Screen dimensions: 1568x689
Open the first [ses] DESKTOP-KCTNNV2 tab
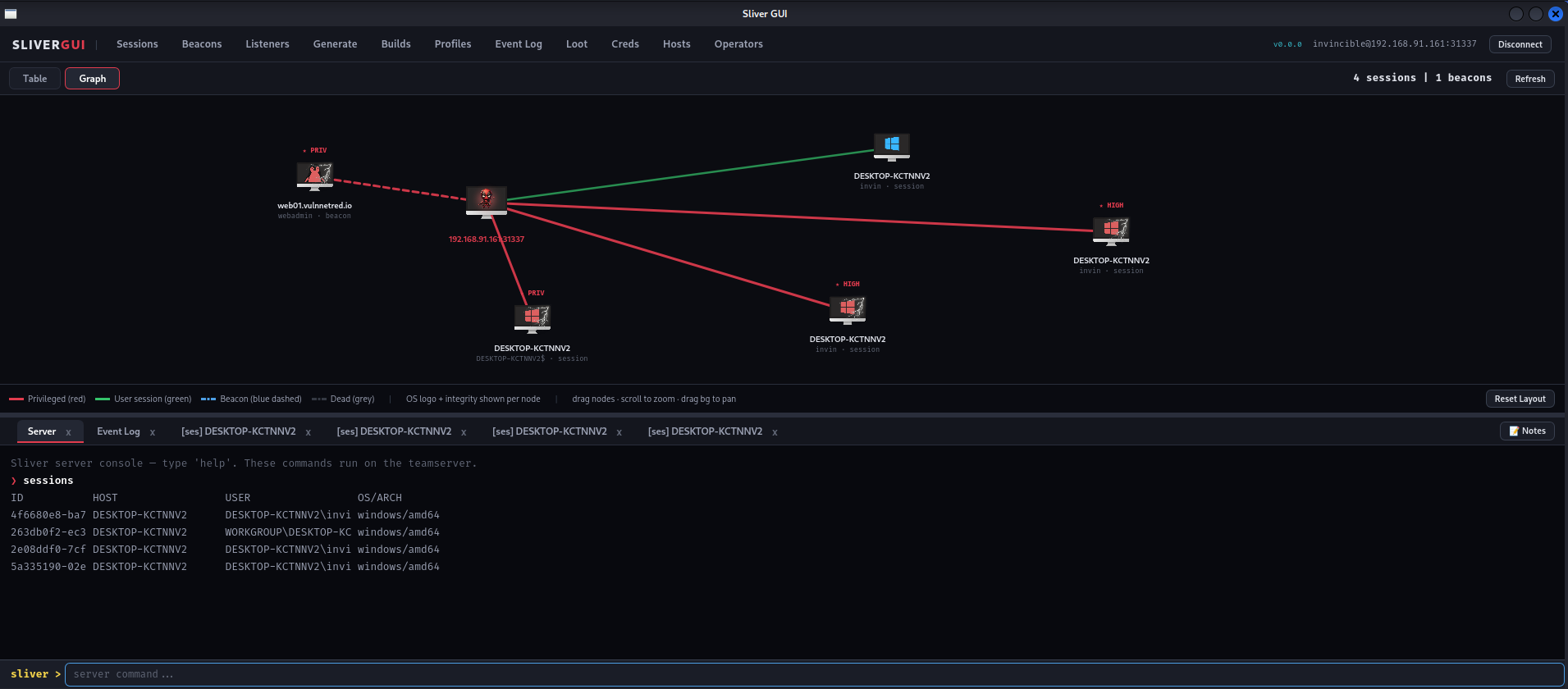tap(239, 431)
